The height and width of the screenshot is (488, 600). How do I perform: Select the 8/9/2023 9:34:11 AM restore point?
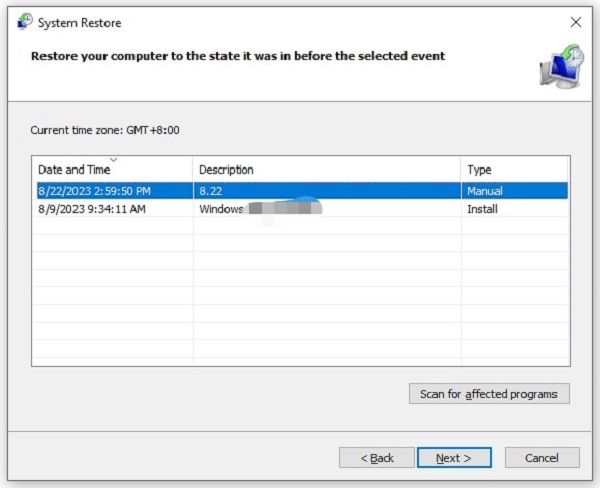pyautogui.click(x=93, y=209)
